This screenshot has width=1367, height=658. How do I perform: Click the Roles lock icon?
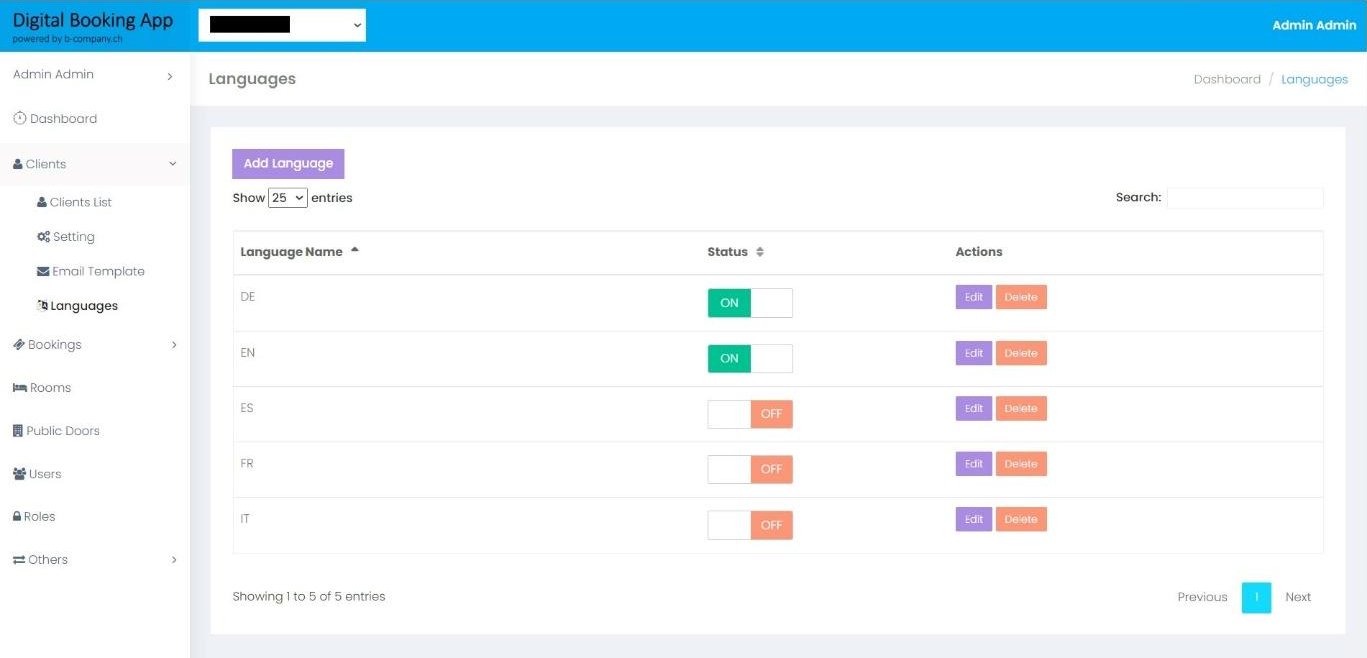tap(17, 517)
